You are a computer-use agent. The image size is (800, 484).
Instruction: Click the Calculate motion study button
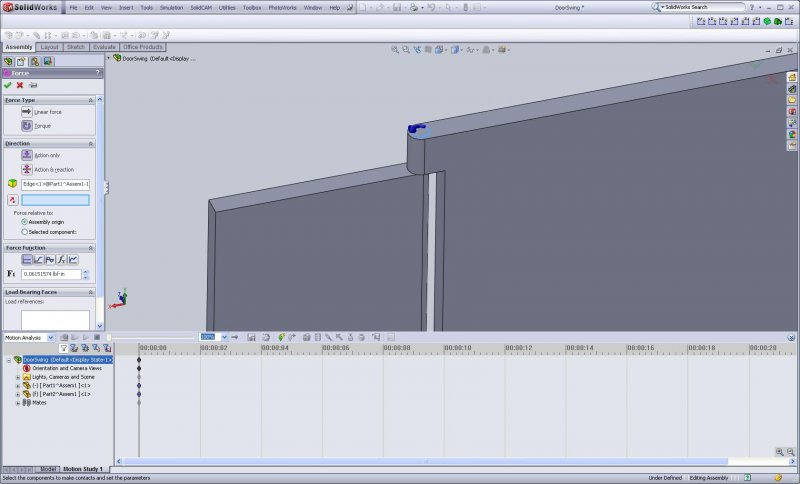click(x=64, y=337)
